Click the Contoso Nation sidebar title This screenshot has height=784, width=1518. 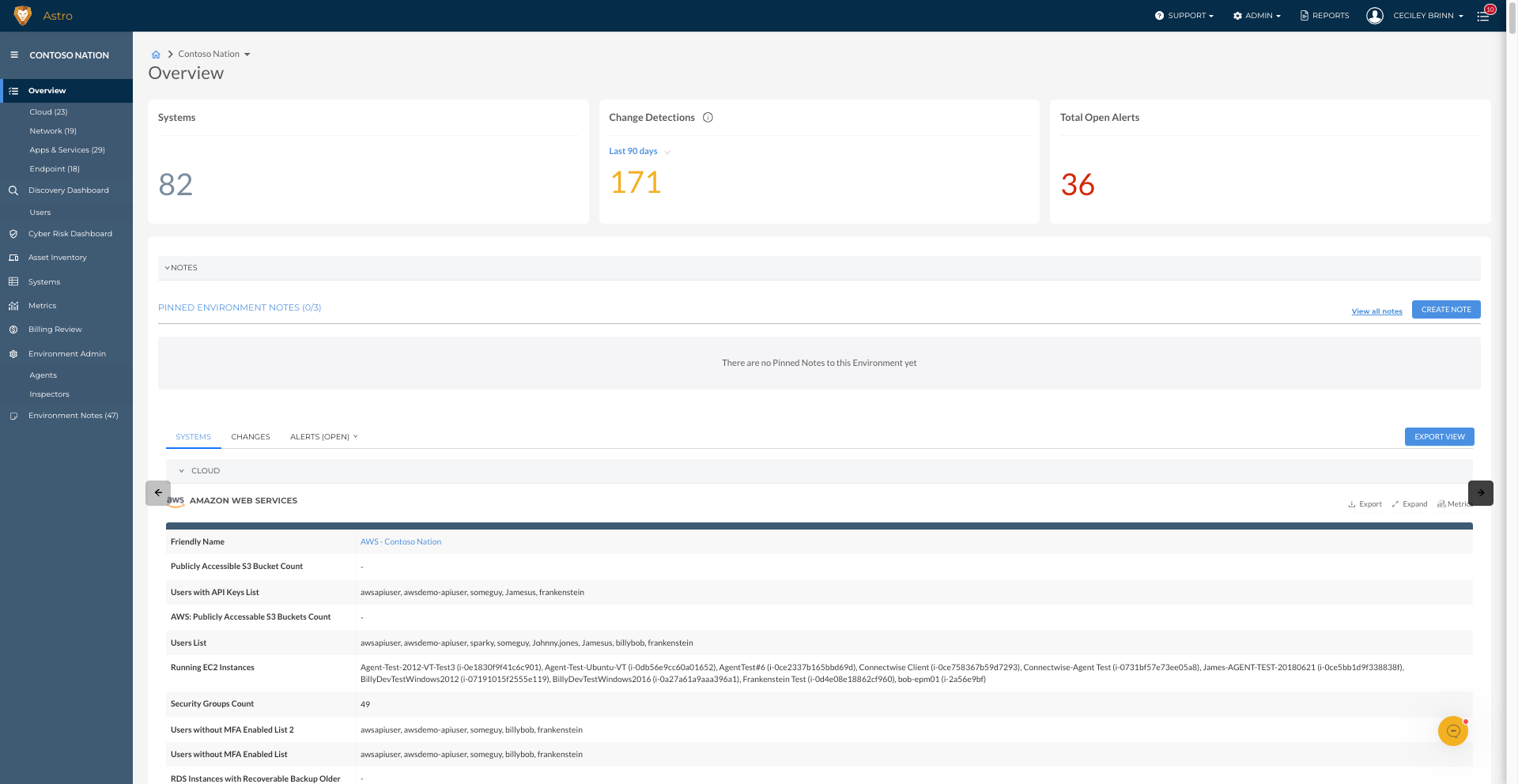[70, 55]
